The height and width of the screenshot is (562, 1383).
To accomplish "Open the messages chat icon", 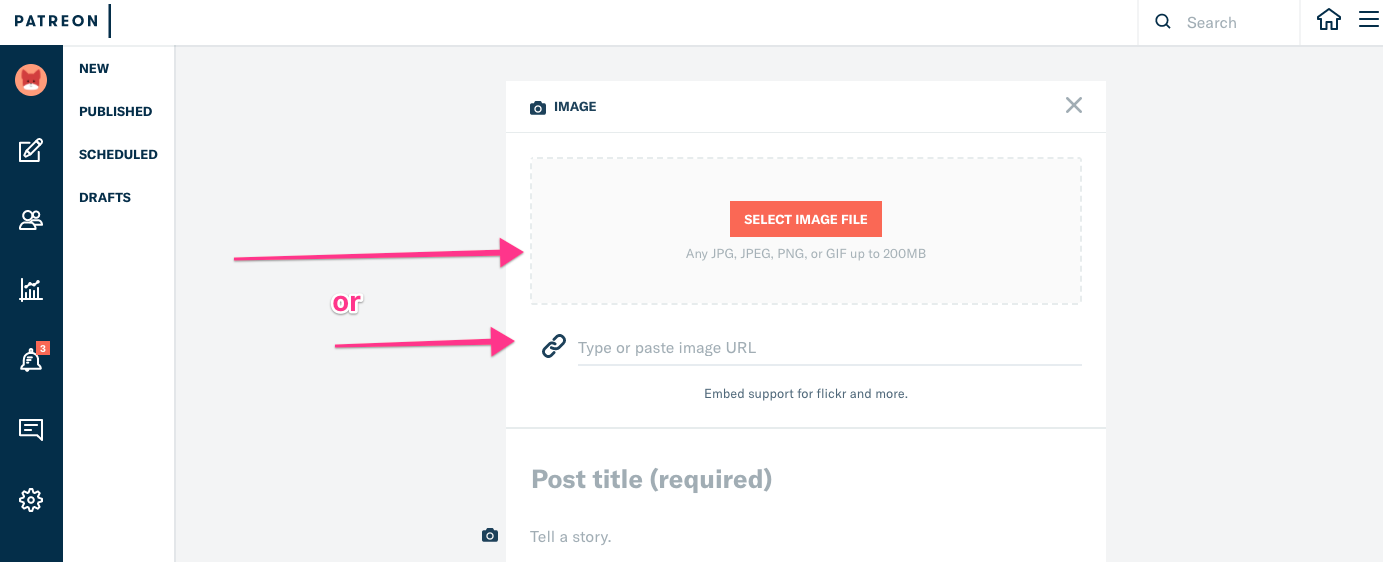I will pyautogui.click(x=31, y=430).
